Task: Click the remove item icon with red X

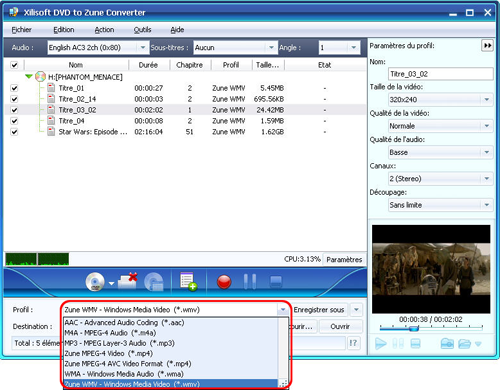Action: click(128, 281)
